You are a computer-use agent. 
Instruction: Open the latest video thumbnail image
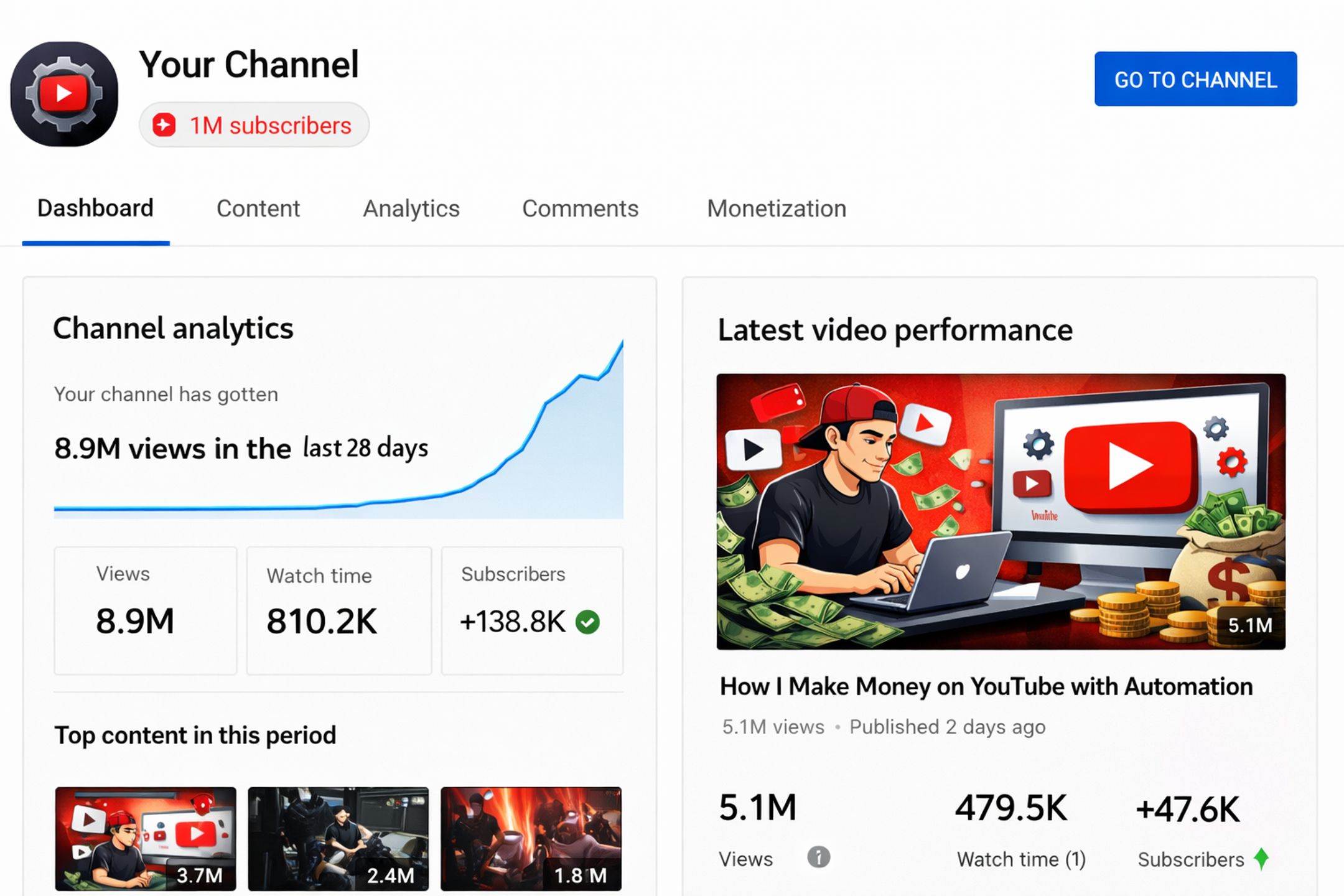(1001, 511)
